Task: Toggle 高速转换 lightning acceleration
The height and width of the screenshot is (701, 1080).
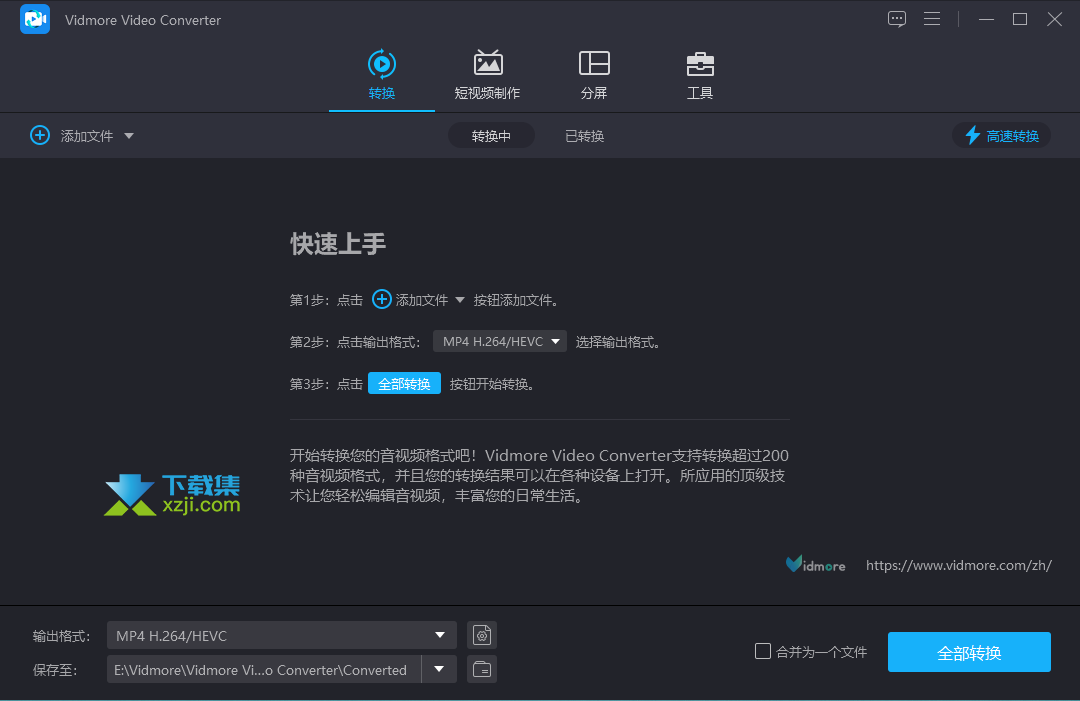Action: pos(1001,136)
